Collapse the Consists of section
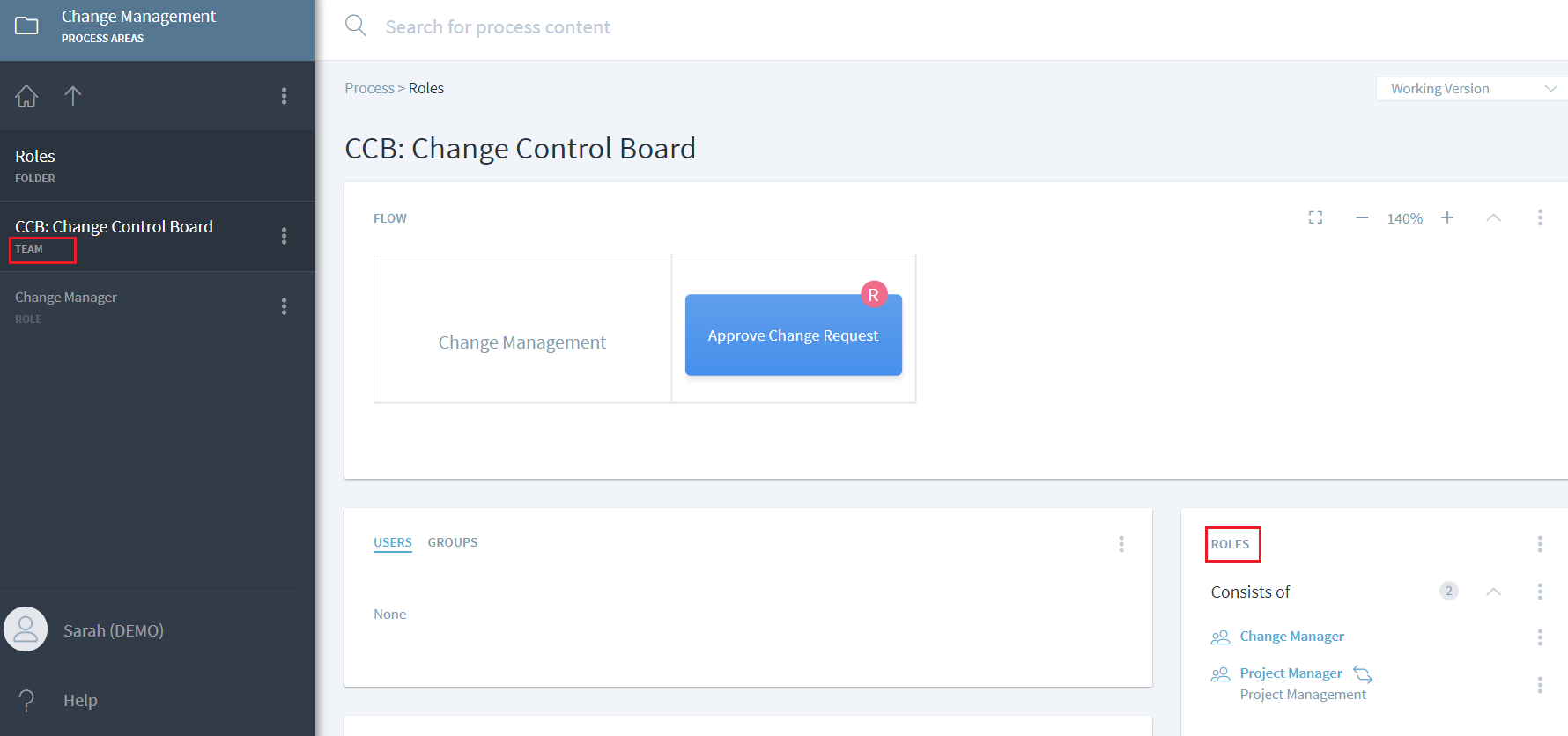 tap(1493, 592)
